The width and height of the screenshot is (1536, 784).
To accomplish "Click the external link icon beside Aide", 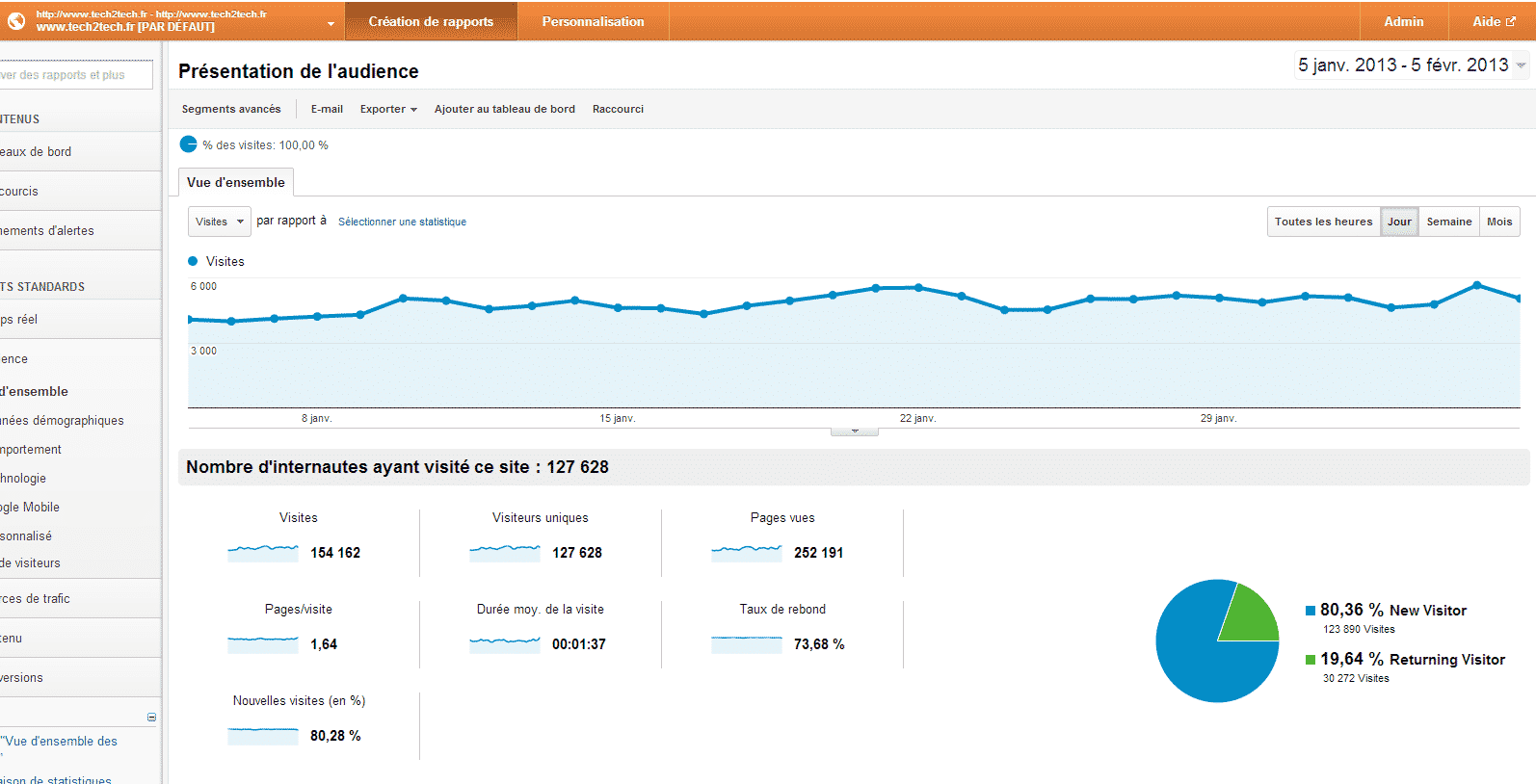I will pyautogui.click(x=1511, y=21).
